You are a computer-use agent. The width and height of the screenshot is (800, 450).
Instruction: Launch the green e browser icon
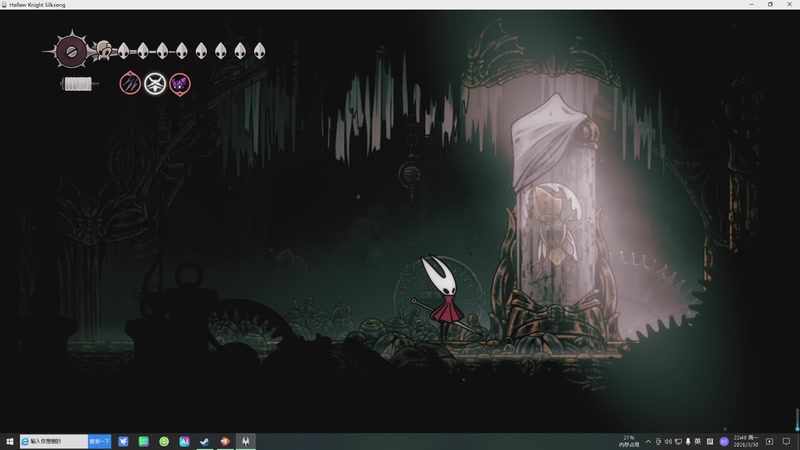[x=164, y=441]
